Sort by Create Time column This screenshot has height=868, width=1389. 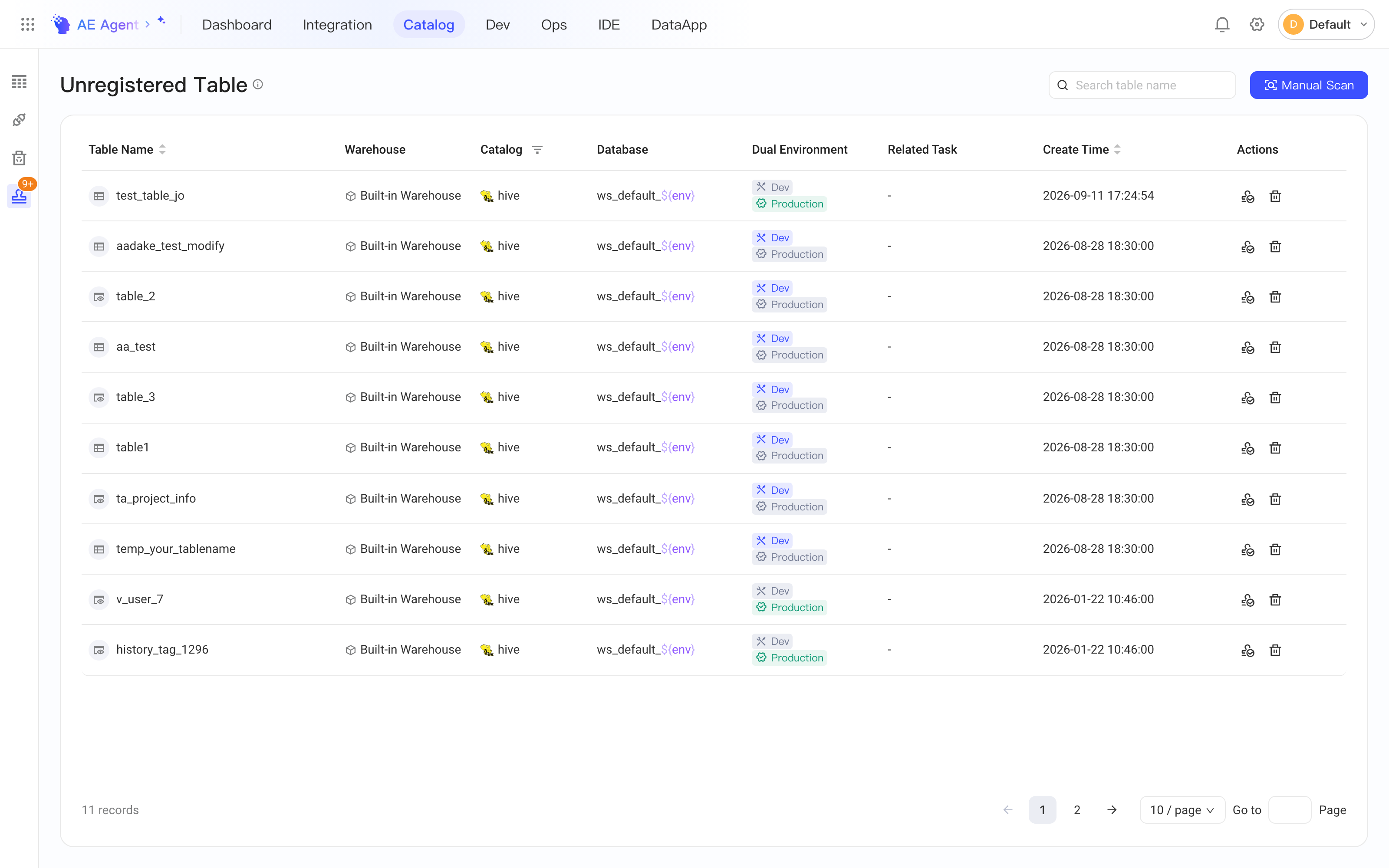click(1117, 149)
